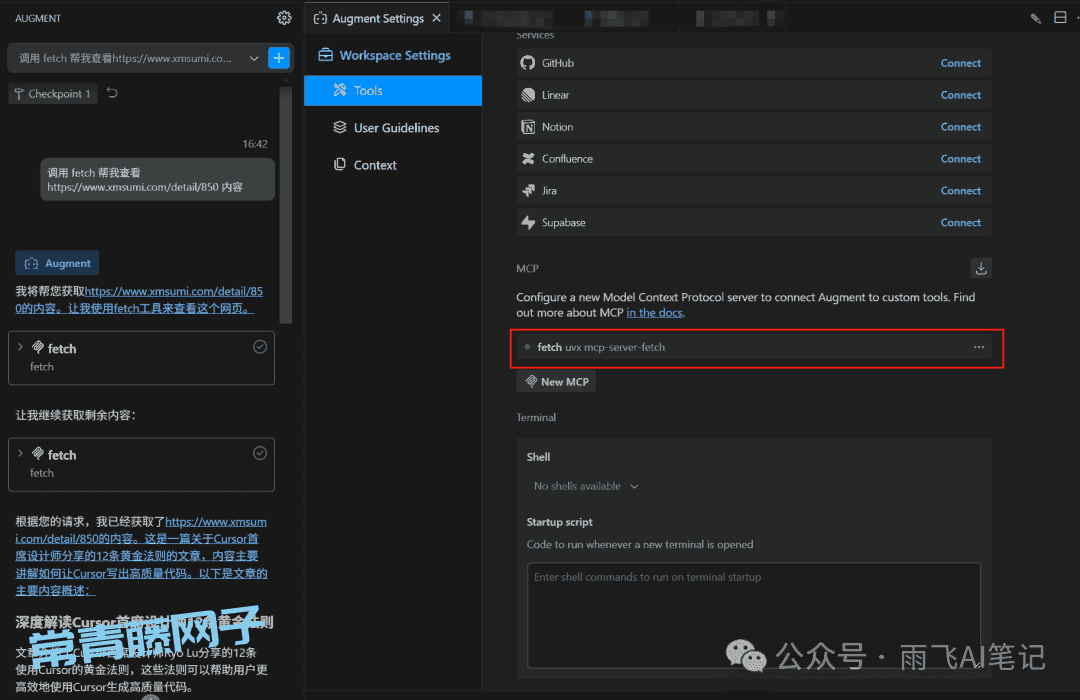Click the MCP section heading
This screenshot has width=1080, height=700.
pos(528,269)
